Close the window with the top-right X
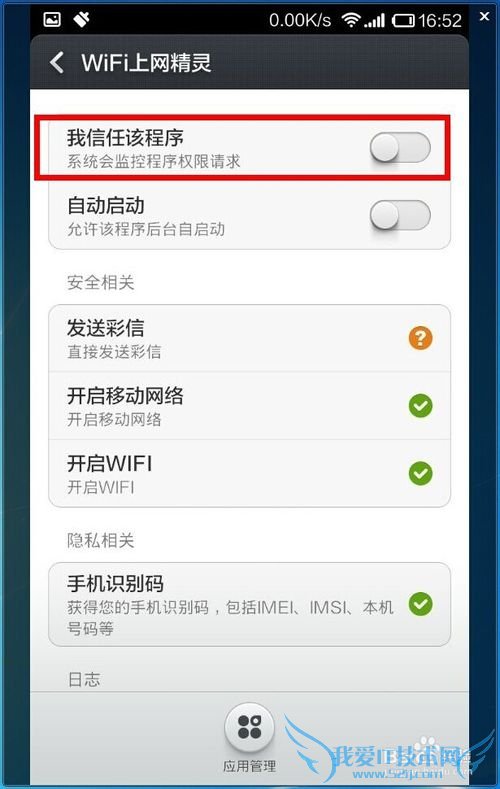 [484, 17]
